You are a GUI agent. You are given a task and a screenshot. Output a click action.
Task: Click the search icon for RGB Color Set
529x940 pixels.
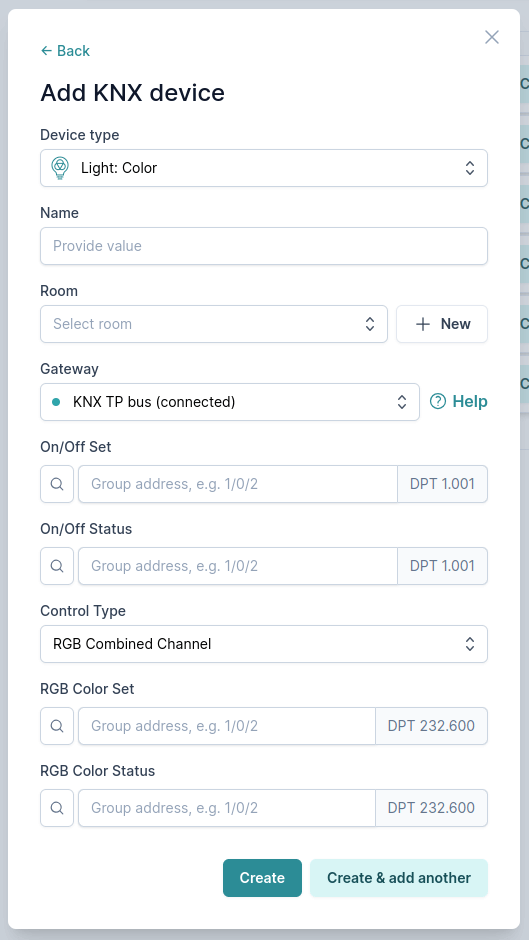point(57,726)
